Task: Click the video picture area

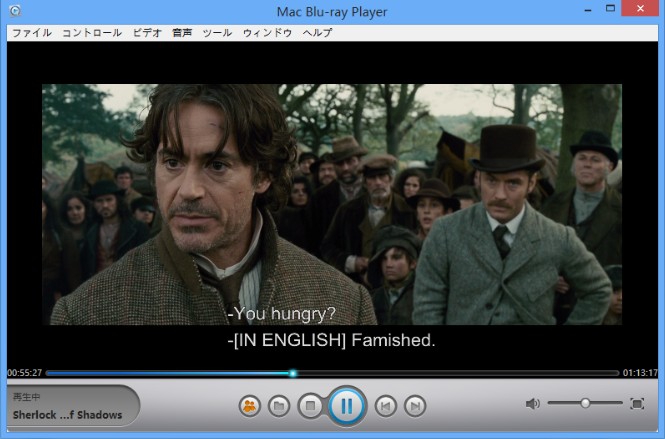Action: point(332,200)
